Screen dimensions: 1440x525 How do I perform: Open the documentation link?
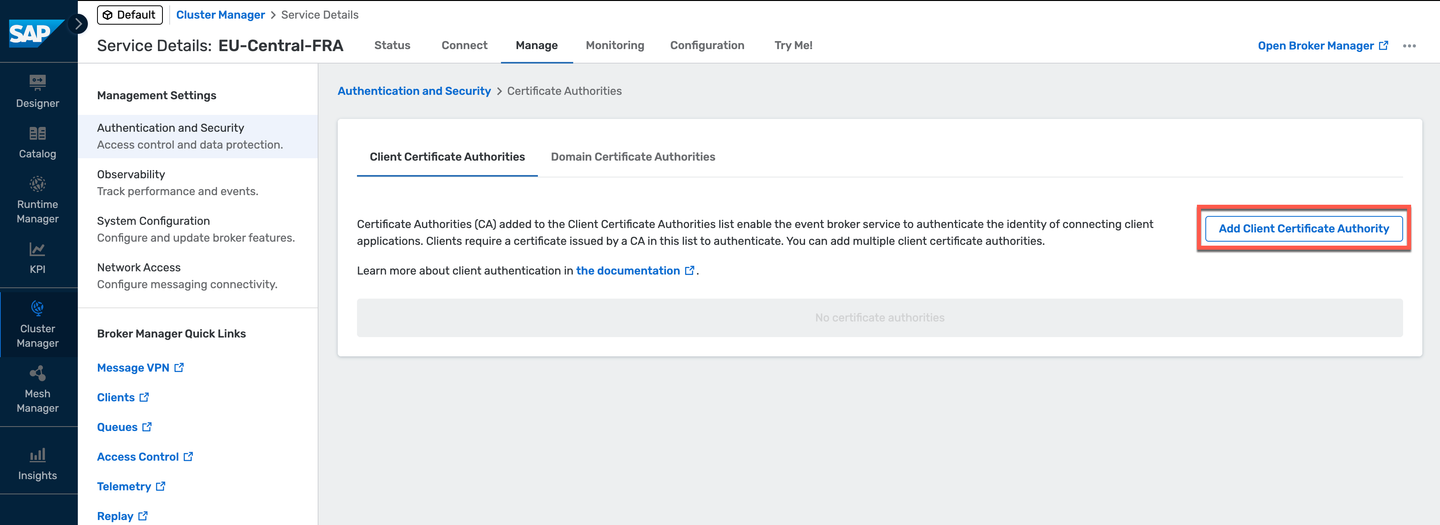click(628, 271)
